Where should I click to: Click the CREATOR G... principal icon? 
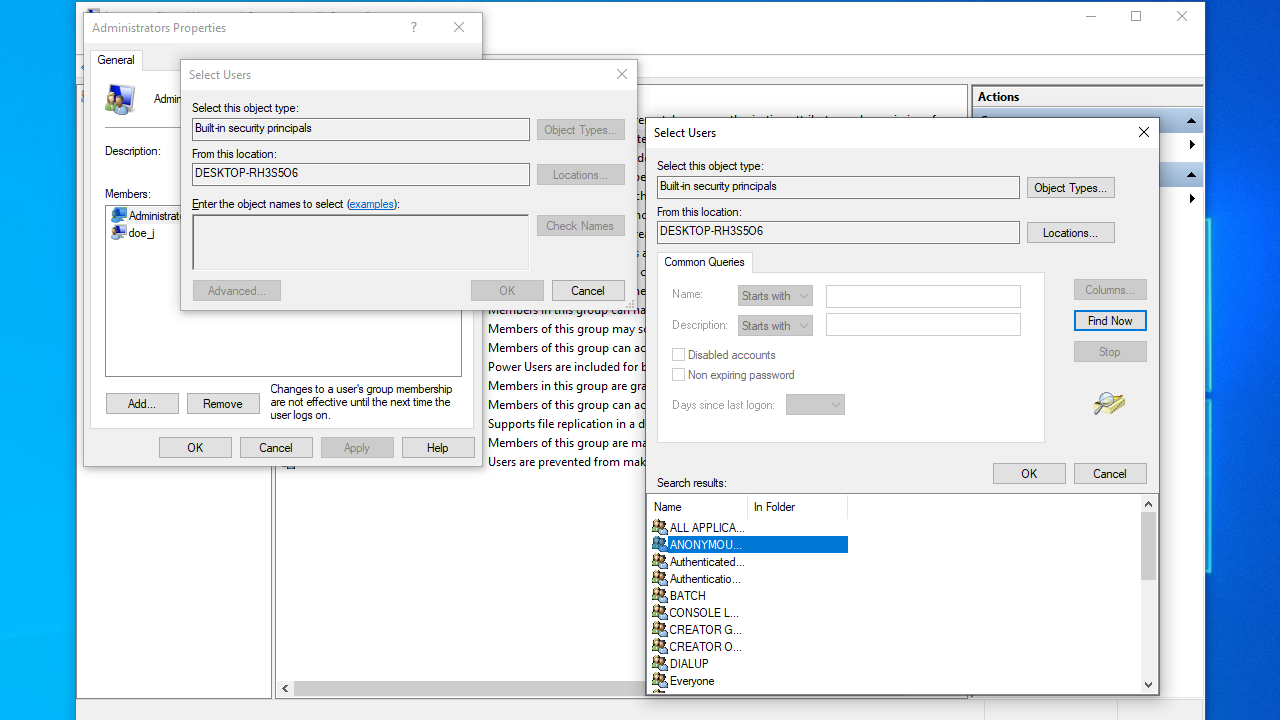(659, 629)
